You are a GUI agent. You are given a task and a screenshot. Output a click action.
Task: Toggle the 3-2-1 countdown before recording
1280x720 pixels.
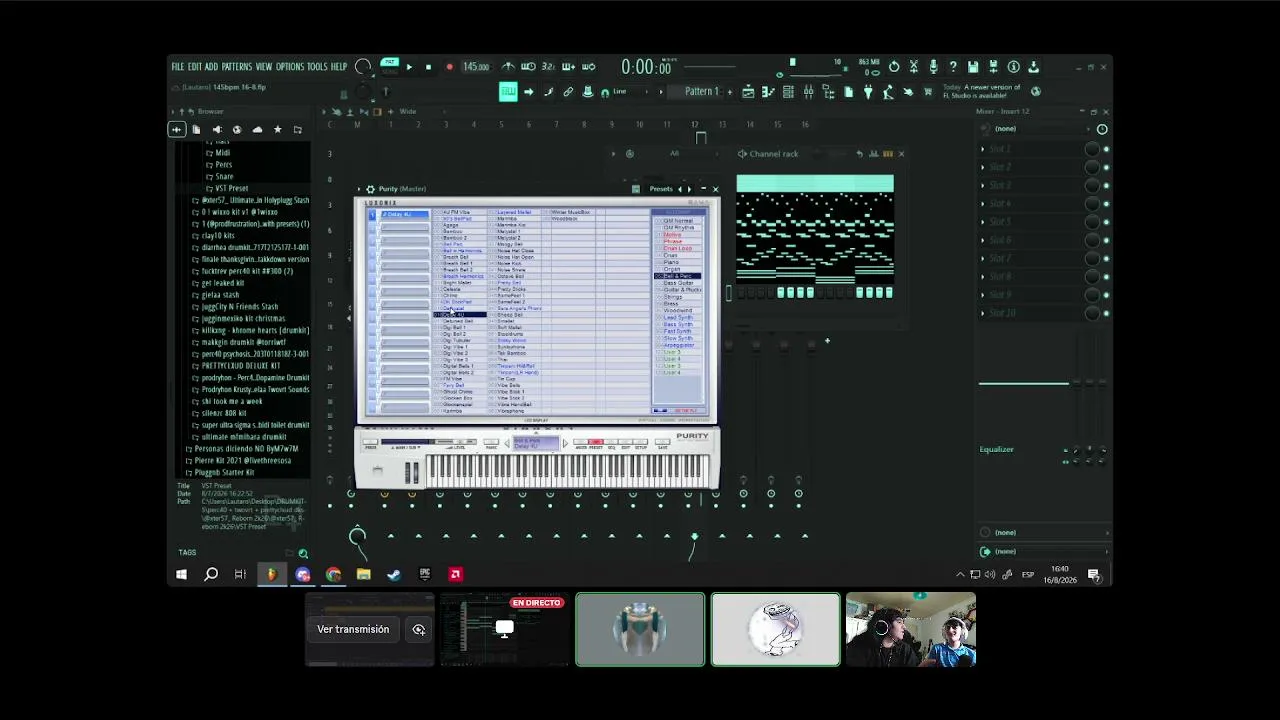coord(547,67)
